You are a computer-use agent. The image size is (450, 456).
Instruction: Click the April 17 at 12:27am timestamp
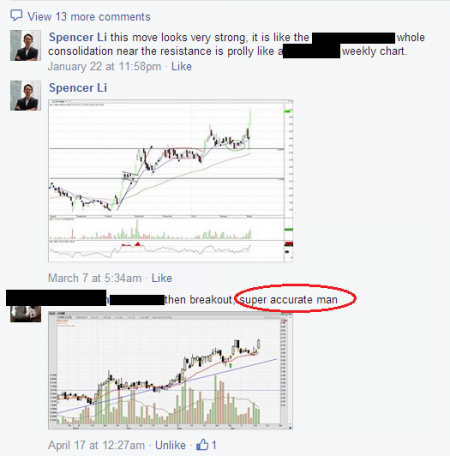96,445
